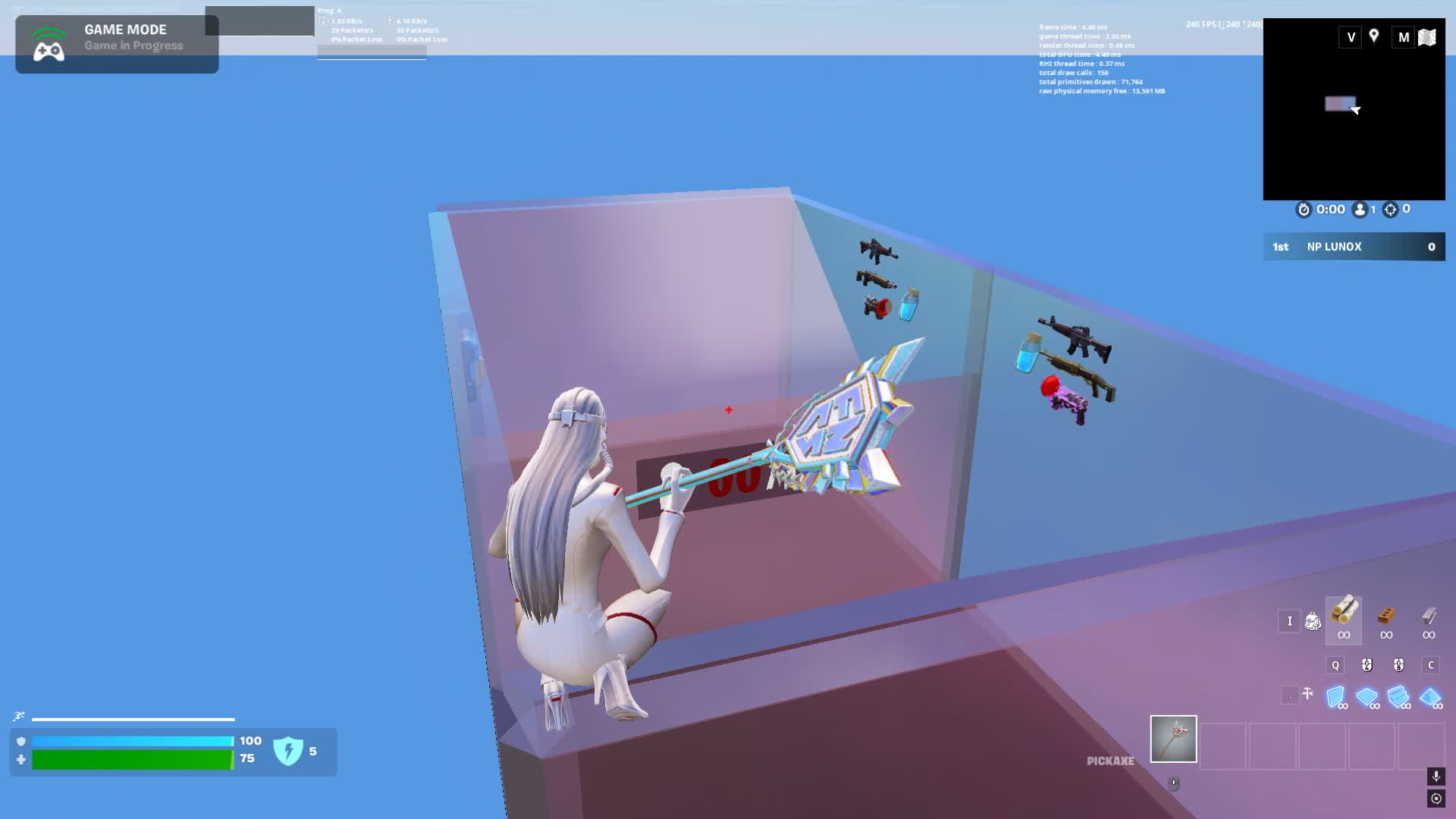Click the white sprint stamina bar

133,719
